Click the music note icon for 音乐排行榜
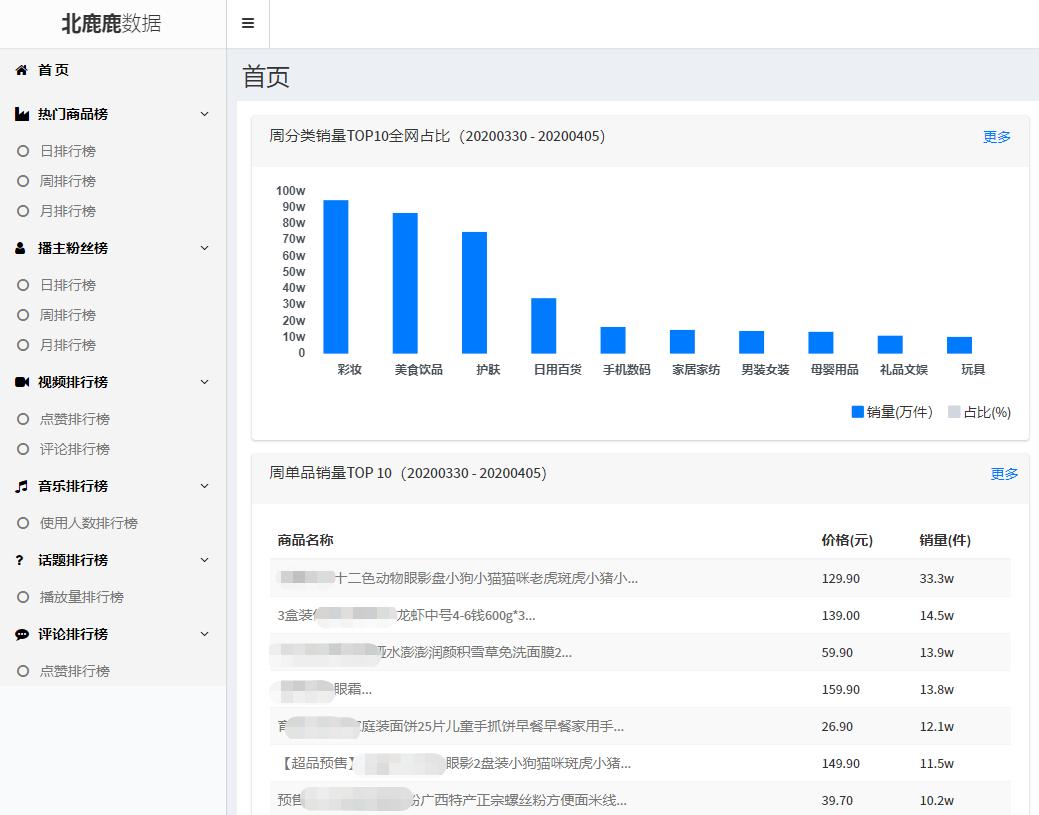This screenshot has width=1039, height=815. (x=21, y=485)
